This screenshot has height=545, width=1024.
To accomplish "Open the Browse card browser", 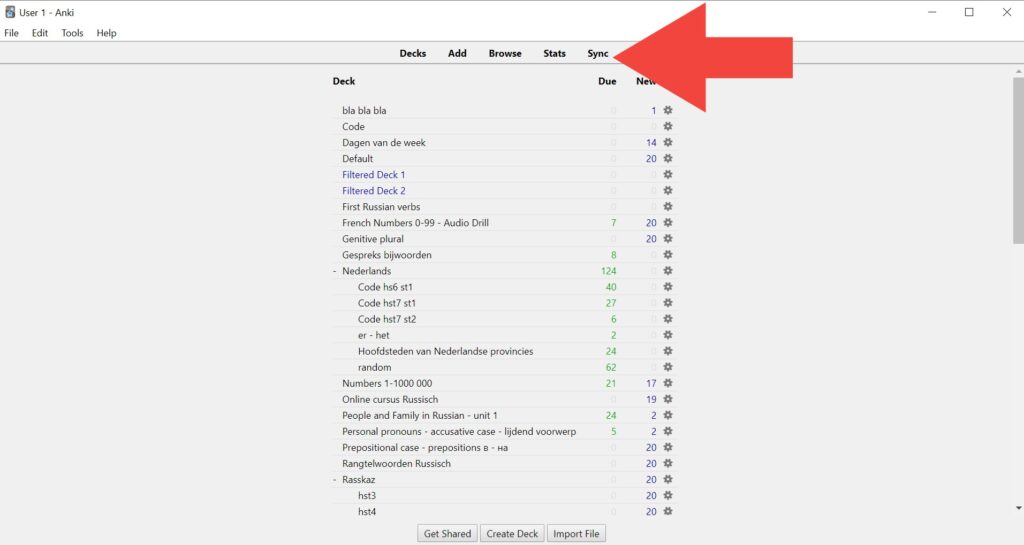I will 505,54.
